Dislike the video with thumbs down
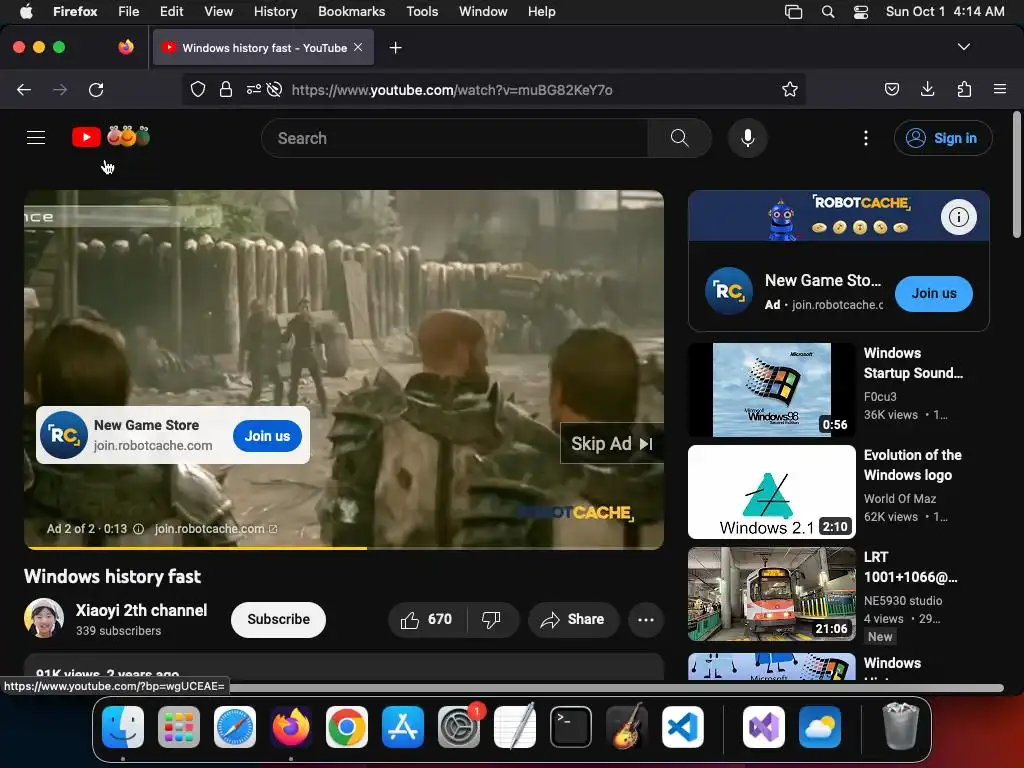 click(491, 619)
